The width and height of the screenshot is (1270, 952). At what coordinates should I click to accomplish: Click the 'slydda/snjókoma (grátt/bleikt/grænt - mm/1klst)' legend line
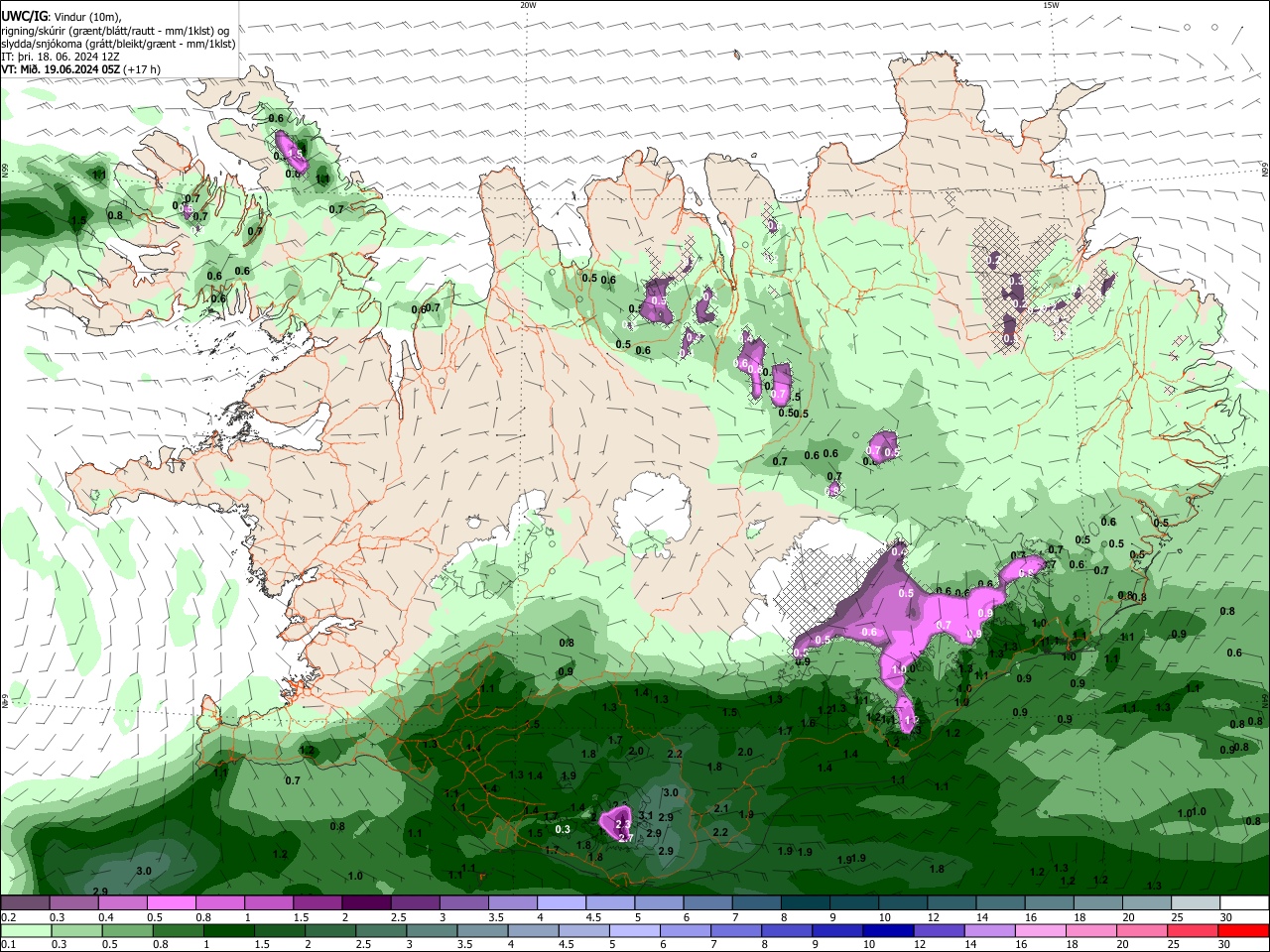[118, 44]
